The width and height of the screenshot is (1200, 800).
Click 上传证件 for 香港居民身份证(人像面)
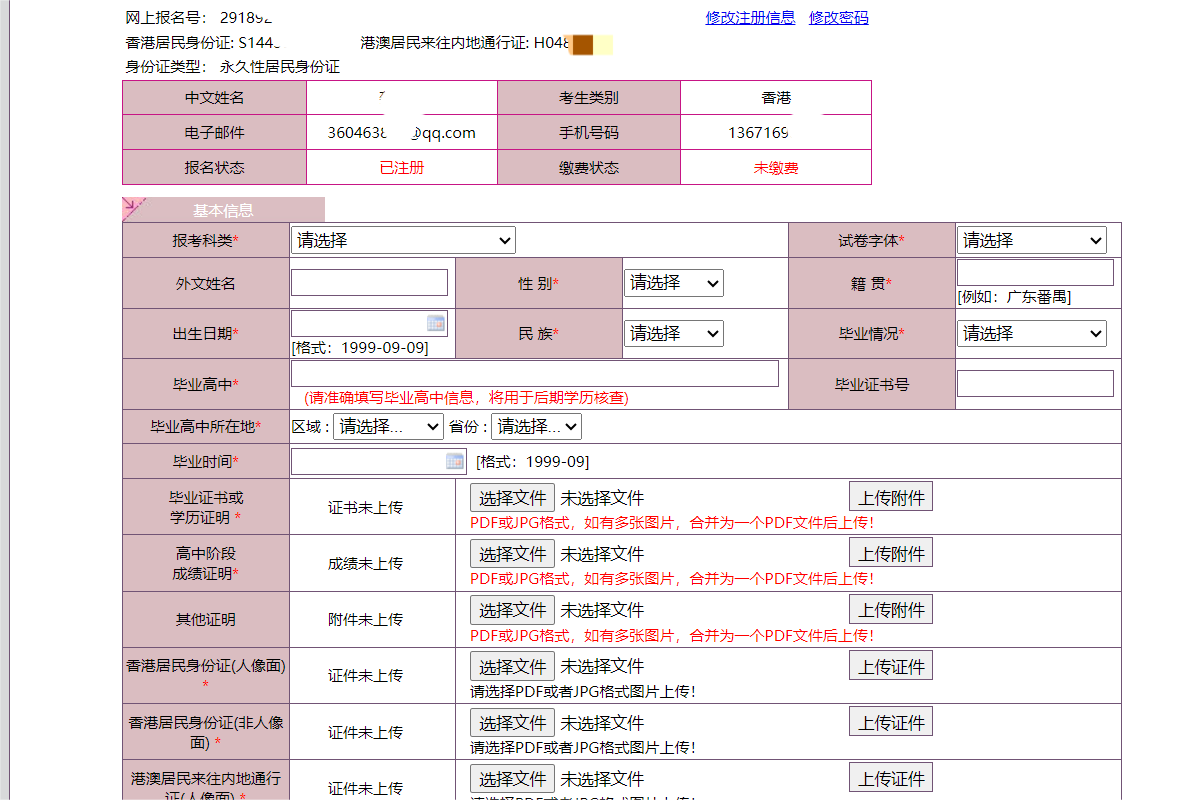pos(891,666)
